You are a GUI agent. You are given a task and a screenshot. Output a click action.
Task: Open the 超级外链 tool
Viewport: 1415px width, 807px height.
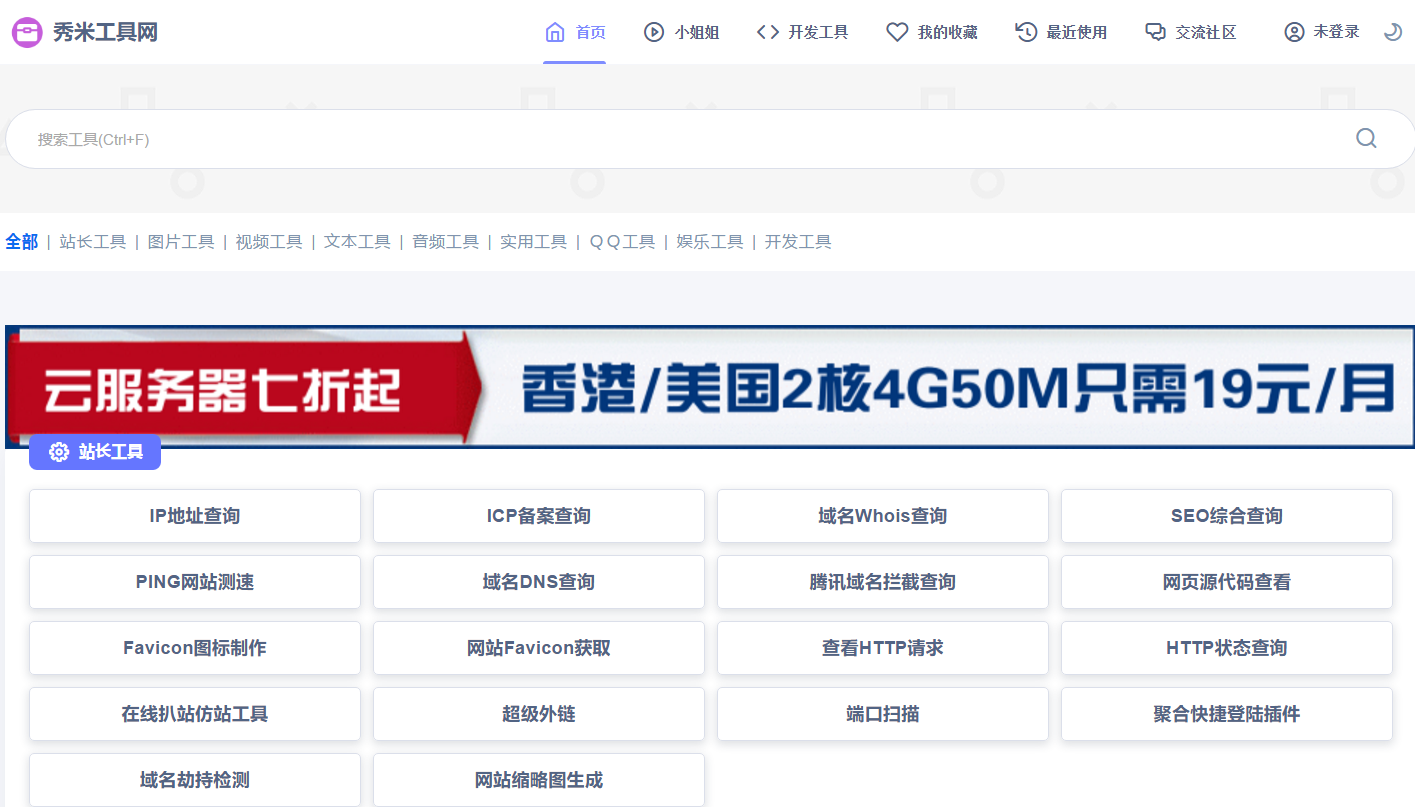tap(539, 714)
